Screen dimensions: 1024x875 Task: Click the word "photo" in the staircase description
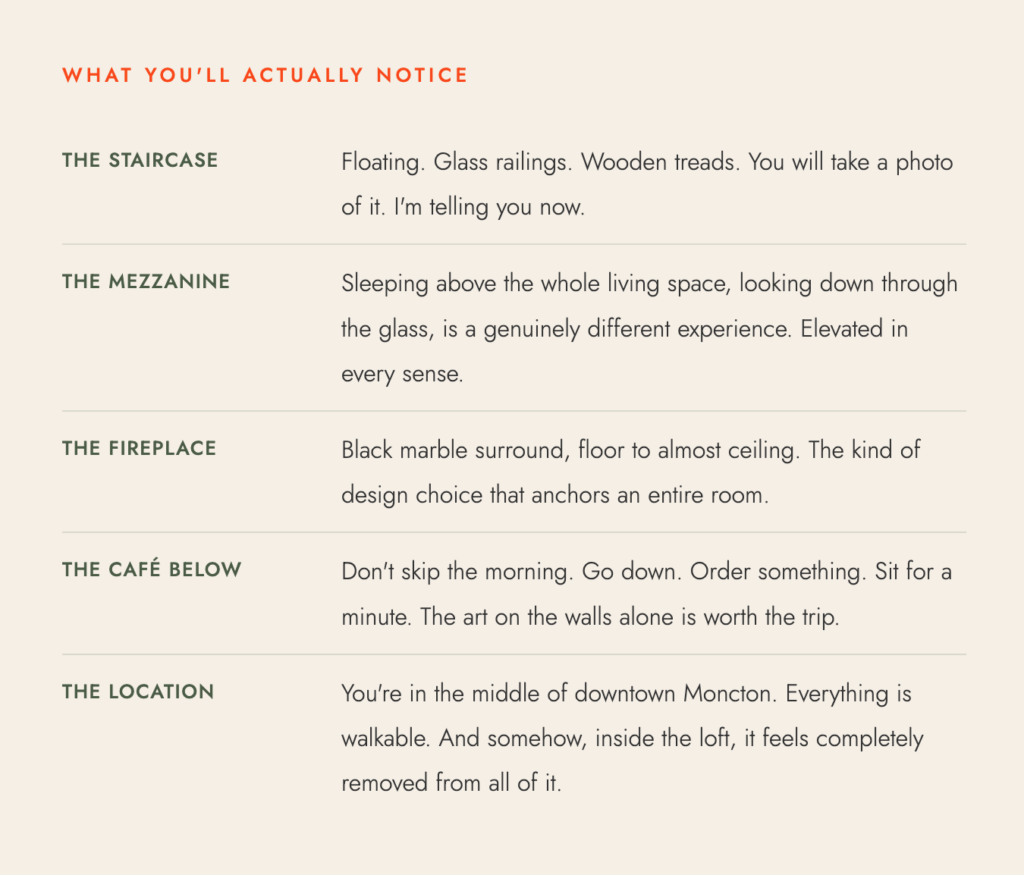point(924,162)
